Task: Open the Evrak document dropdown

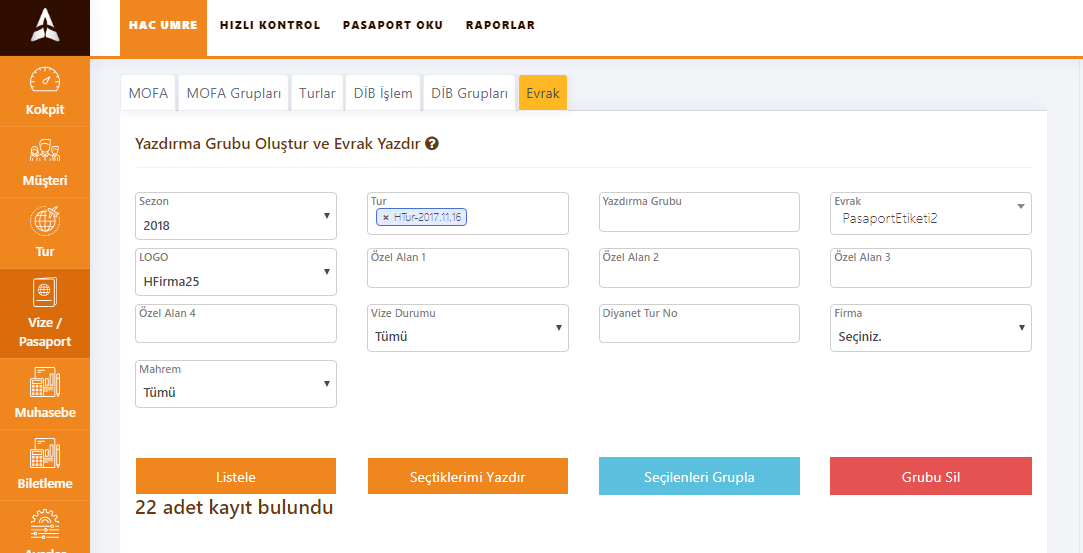Action: click(x=931, y=213)
